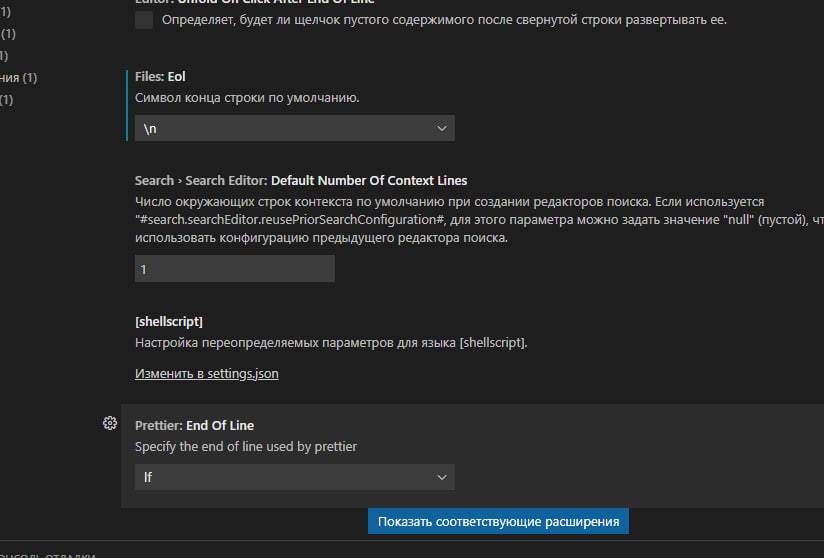Viewport: 824px width, 558px height.
Task: Open Prettier End Of Line dropdown showing lf
Action: point(295,477)
